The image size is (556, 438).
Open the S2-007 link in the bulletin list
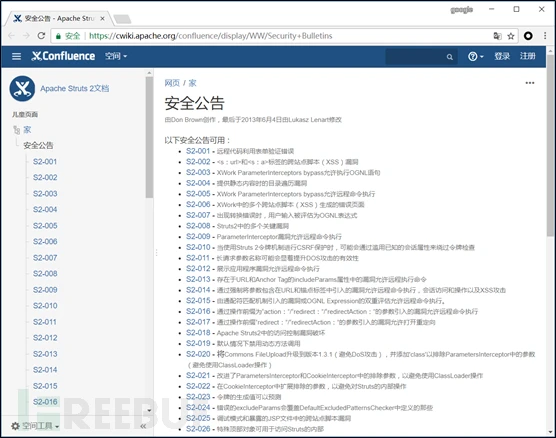pos(198,215)
